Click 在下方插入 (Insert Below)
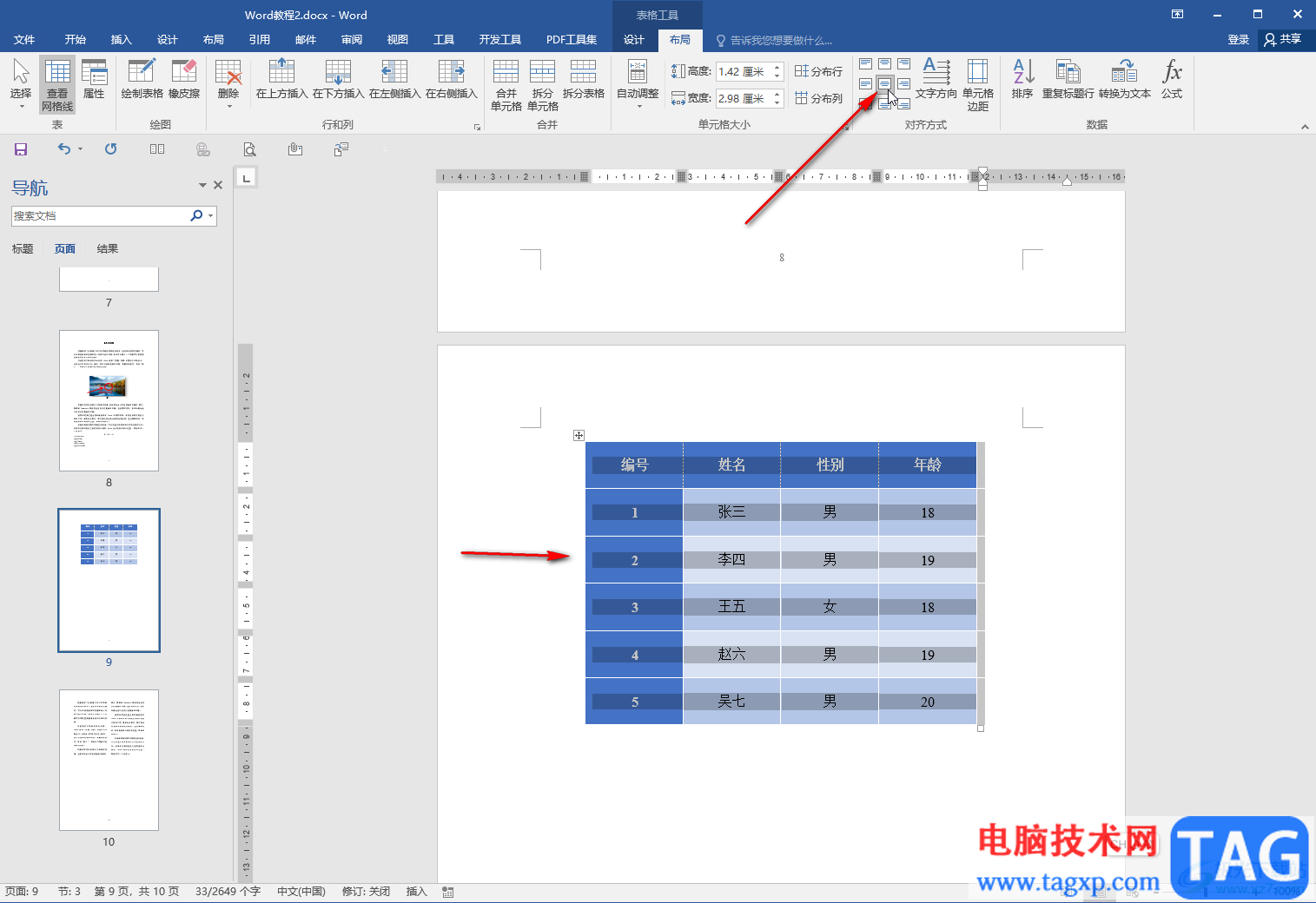The height and width of the screenshot is (903, 1316). coord(338,79)
